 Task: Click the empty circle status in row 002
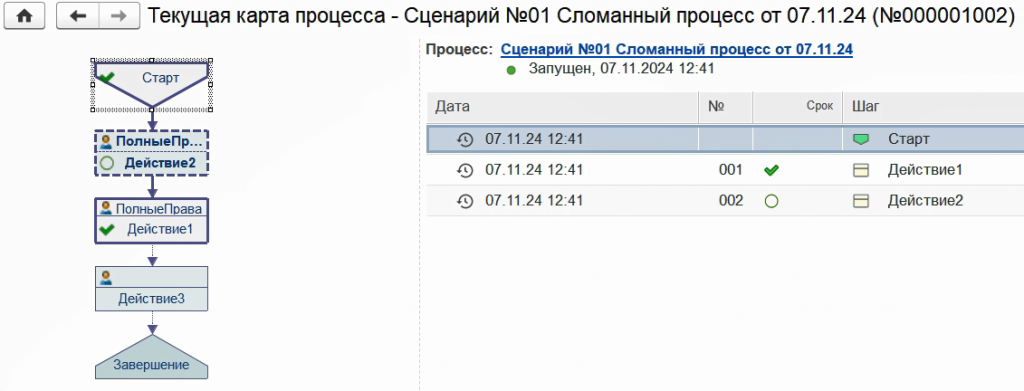pyautogui.click(x=771, y=201)
